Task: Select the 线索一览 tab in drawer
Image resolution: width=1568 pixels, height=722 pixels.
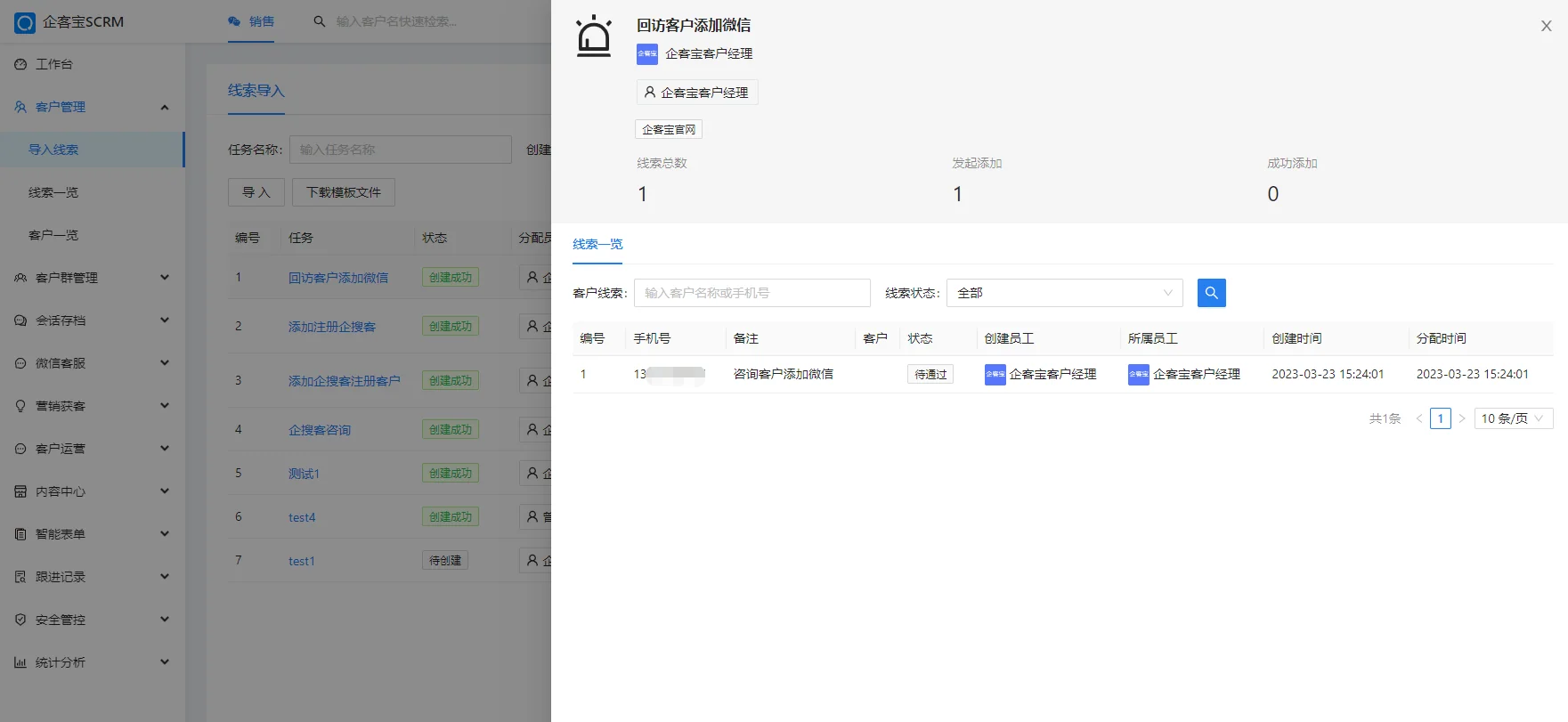Action: click(597, 244)
